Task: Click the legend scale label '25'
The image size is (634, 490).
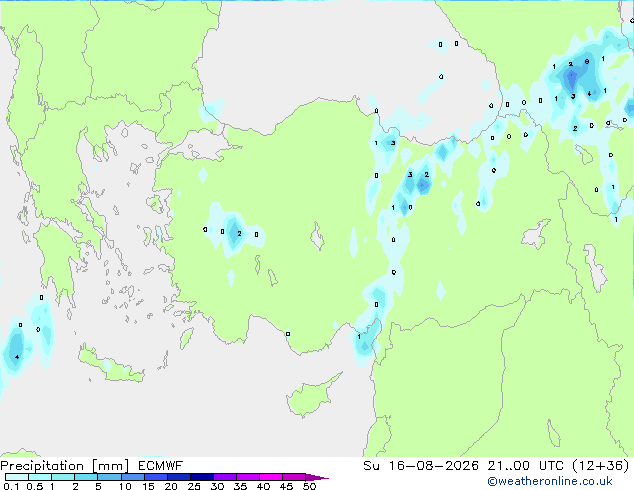Action: 194,486
